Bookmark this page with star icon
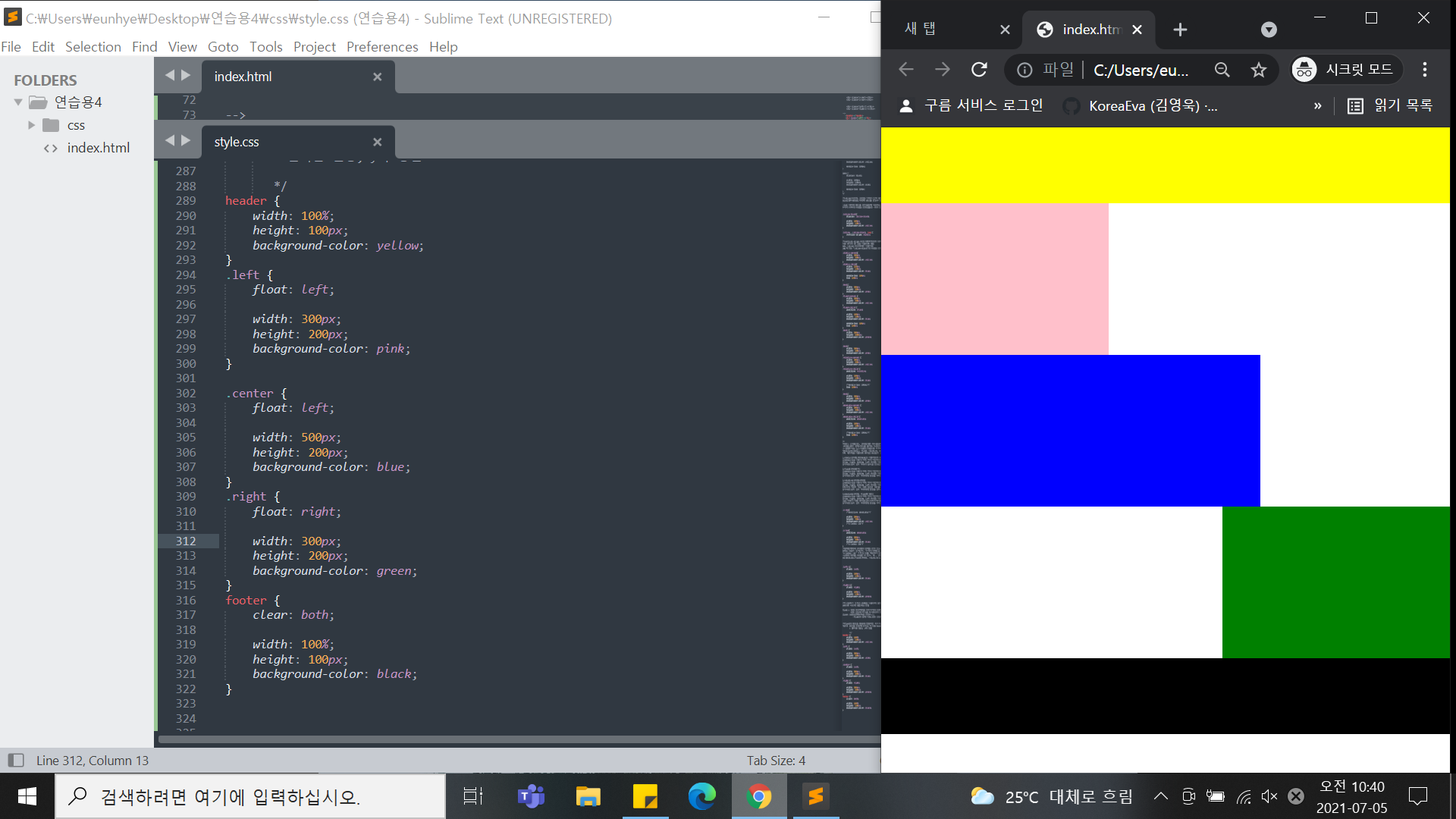Screen dimensions: 1456x819 coord(1259,70)
